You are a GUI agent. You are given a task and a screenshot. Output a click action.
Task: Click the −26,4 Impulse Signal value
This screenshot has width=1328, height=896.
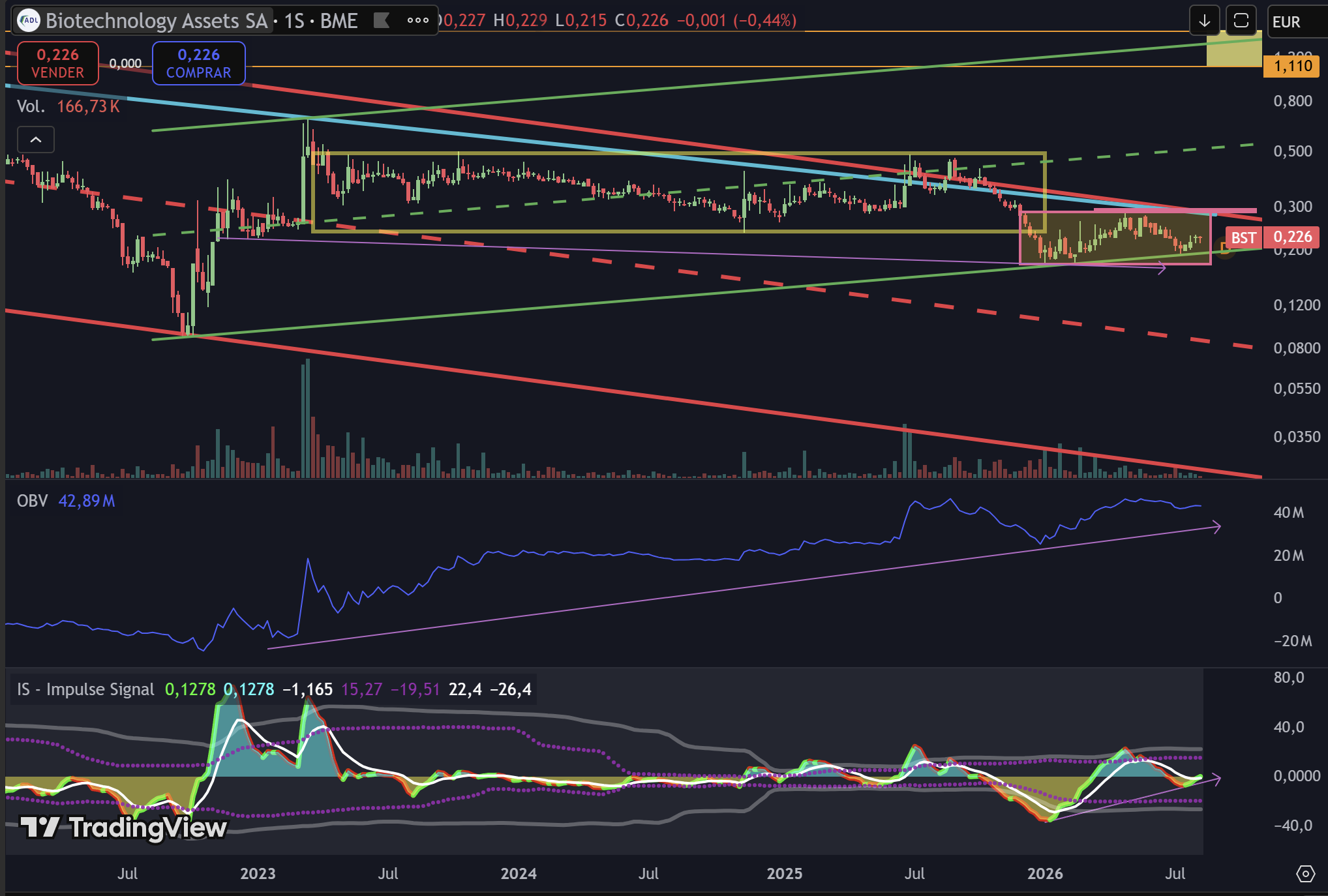click(511, 689)
